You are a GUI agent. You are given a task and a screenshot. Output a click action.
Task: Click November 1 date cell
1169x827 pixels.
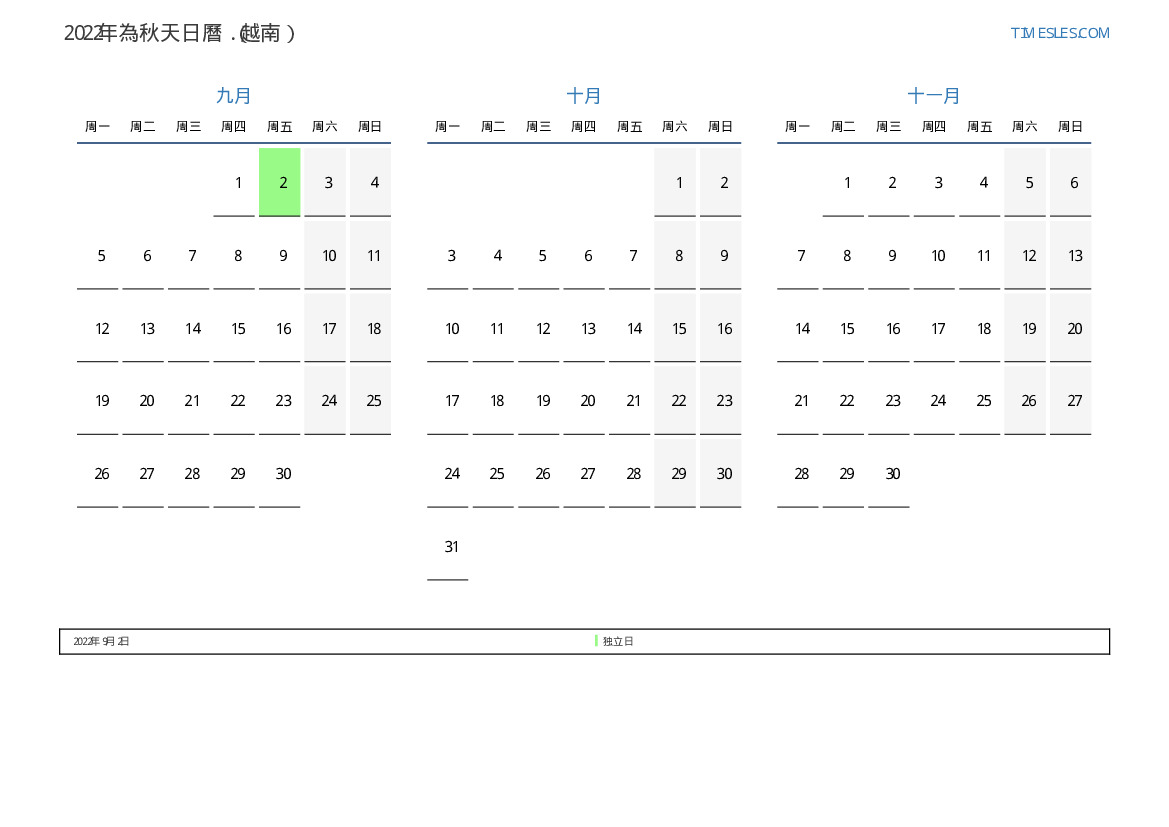[846, 183]
